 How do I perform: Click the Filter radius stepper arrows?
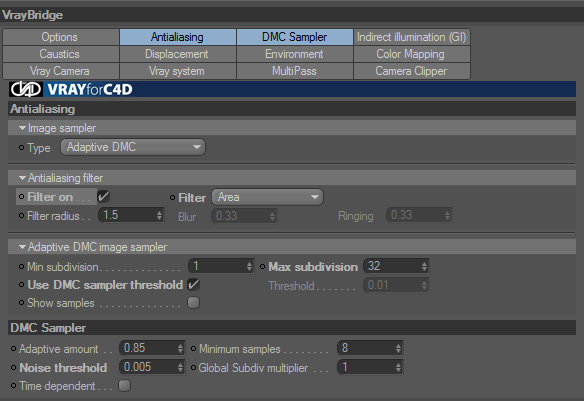coord(159,215)
